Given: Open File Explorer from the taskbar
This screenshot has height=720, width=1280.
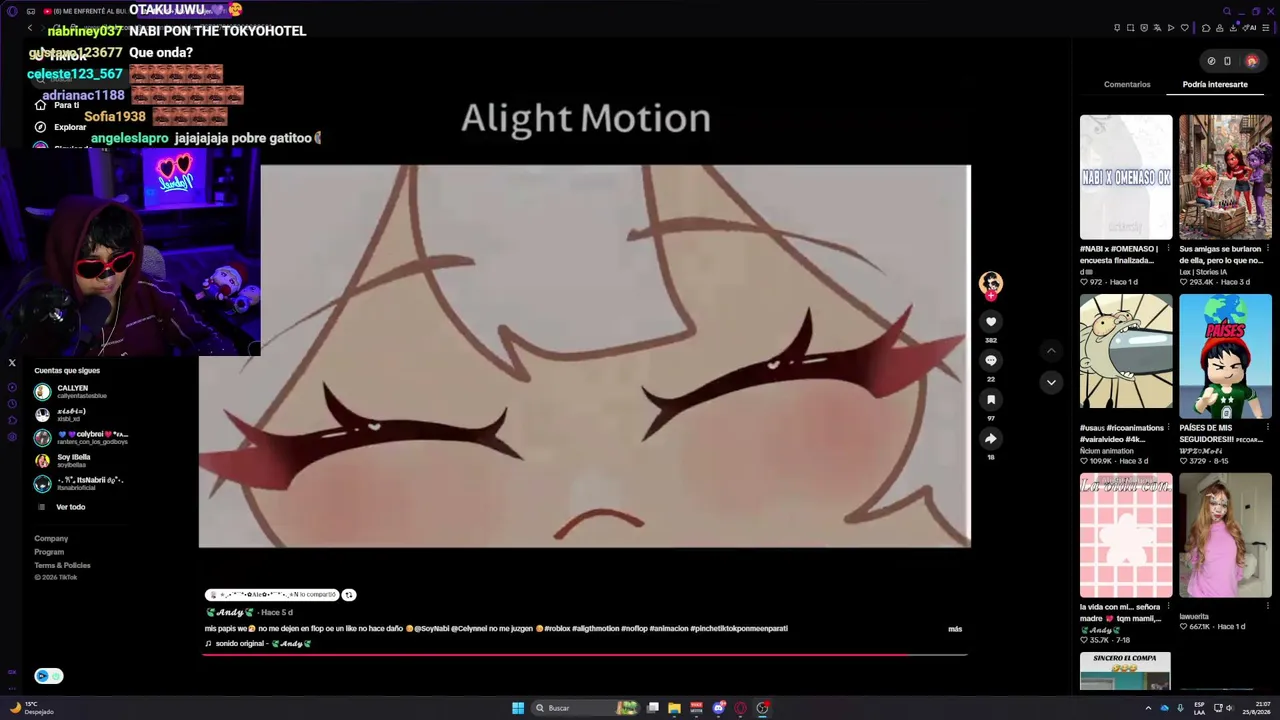Looking at the screenshot, I should pyautogui.click(x=674, y=708).
